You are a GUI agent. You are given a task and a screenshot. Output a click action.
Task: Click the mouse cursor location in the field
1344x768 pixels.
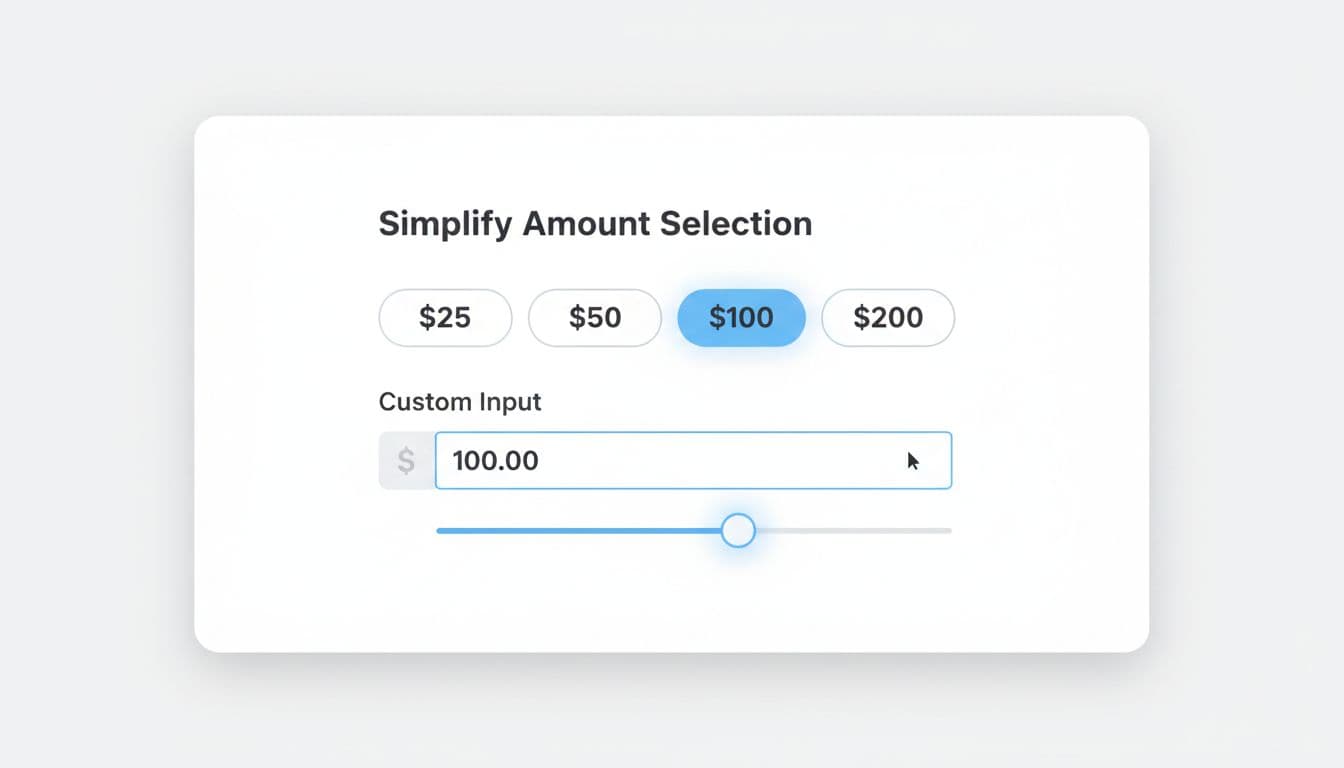coord(912,459)
